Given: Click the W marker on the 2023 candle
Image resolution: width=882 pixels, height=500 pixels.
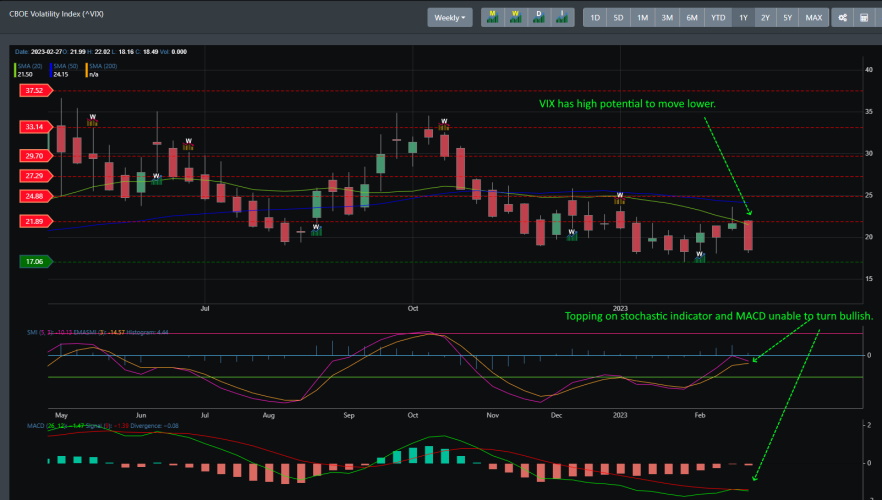Looking at the screenshot, I should tap(620, 196).
